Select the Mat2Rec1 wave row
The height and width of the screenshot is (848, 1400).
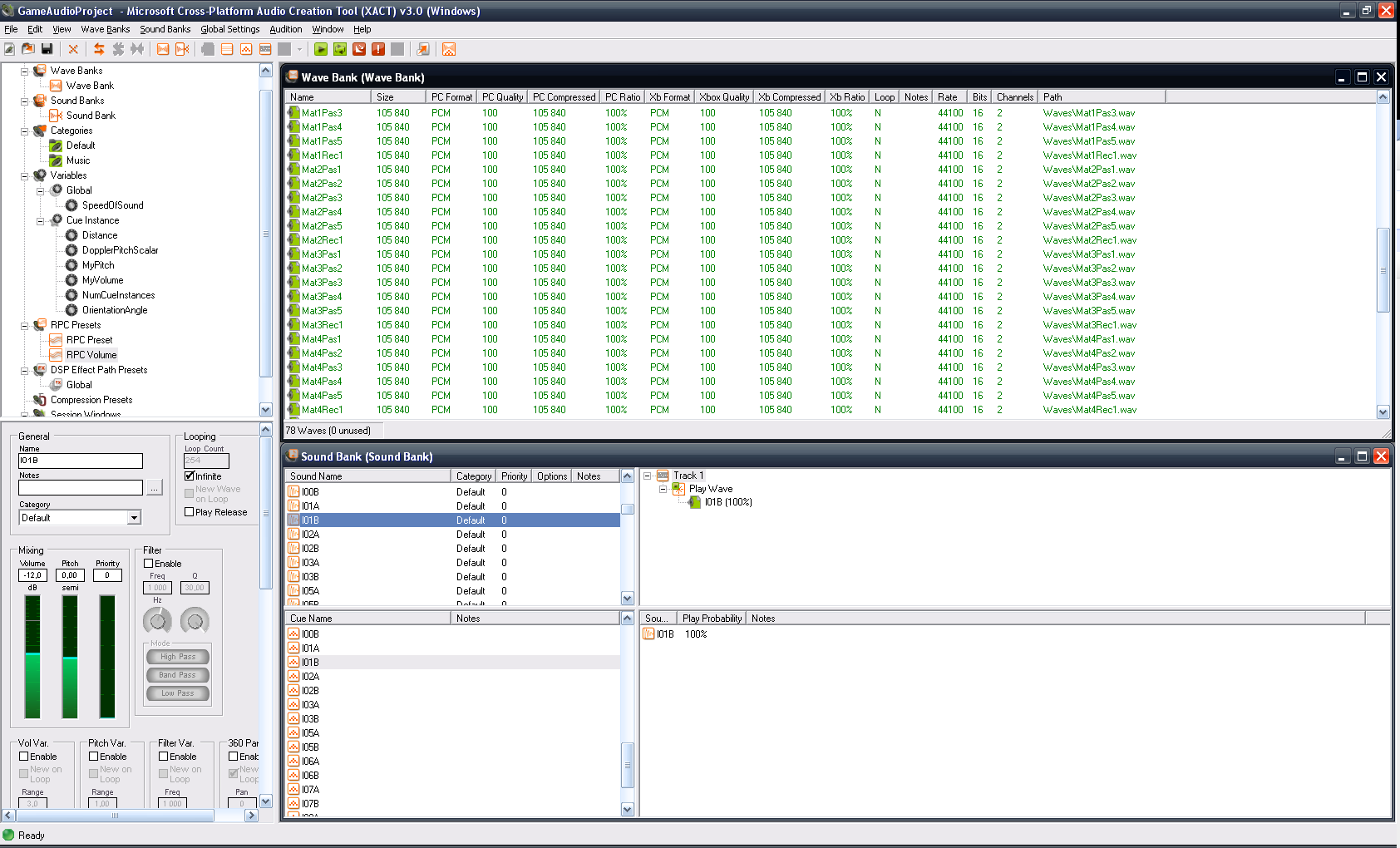coord(831,240)
